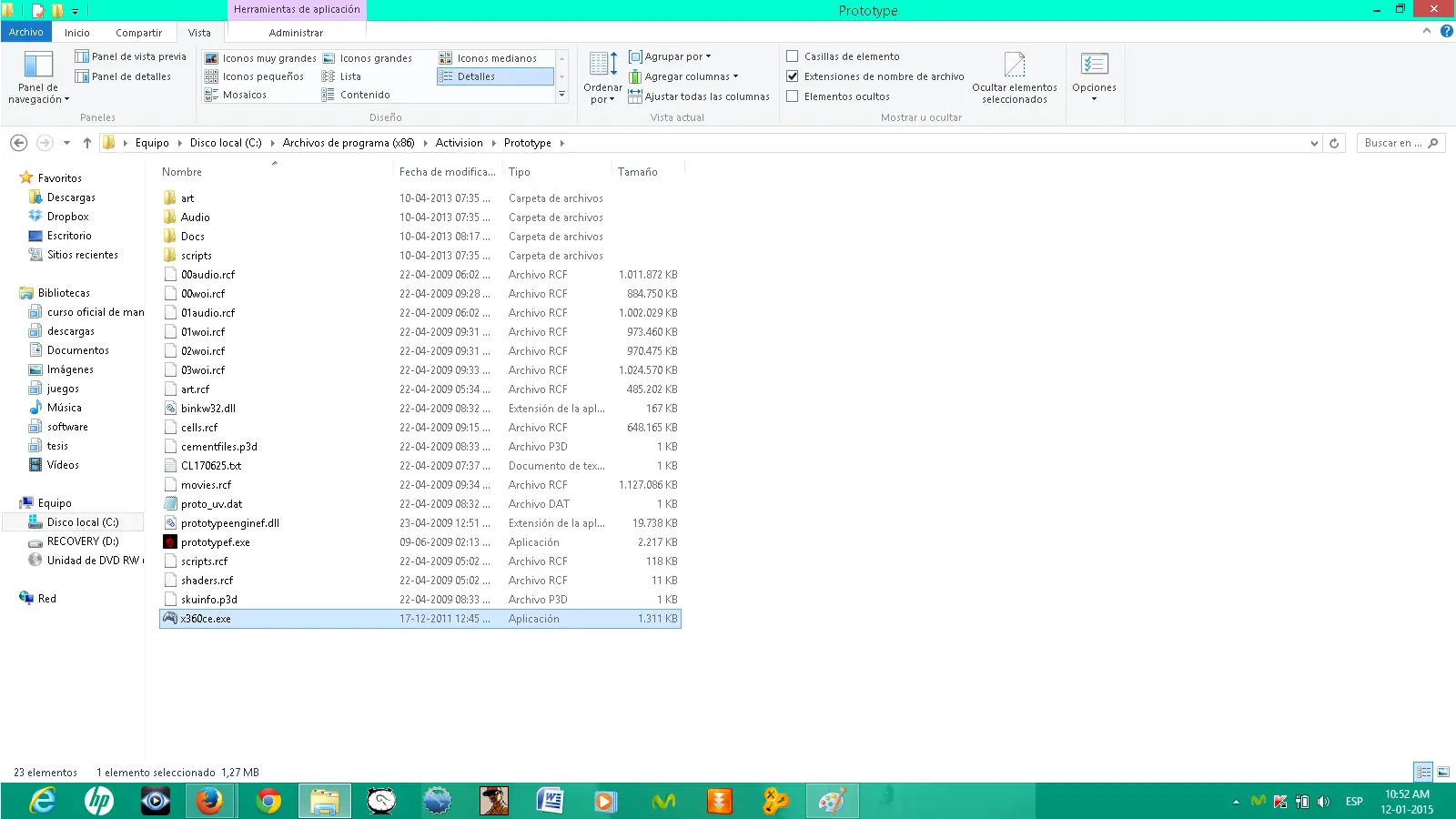1456x819 pixels.
Task: Open the HP application in the taskbar
Action: click(98, 801)
